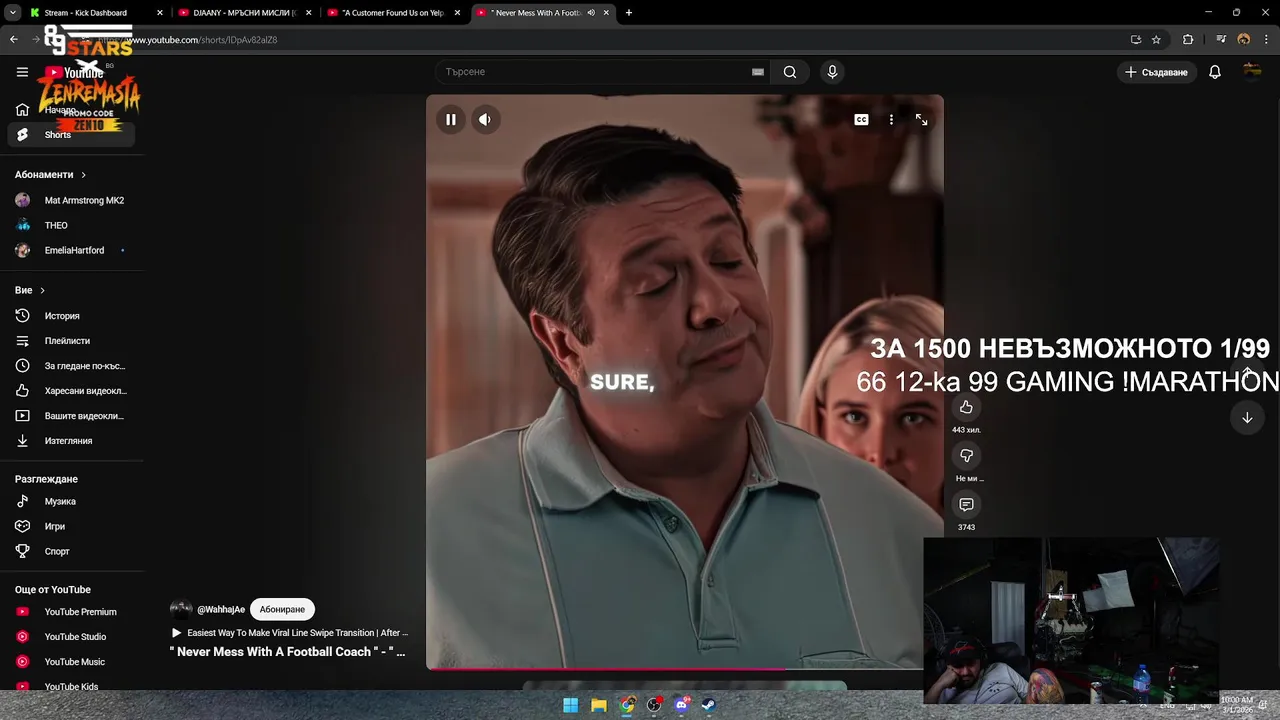The image size is (1280, 720).
Task: Pause the Shorts video
Action: (451, 120)
